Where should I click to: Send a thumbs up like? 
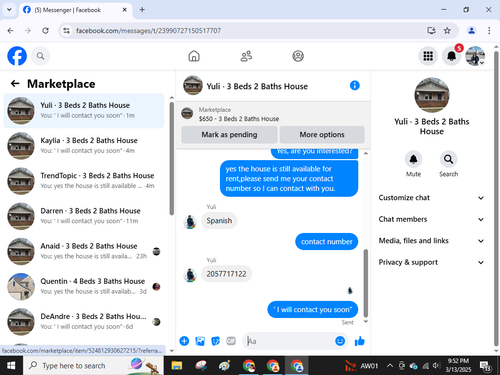[360, 341]
